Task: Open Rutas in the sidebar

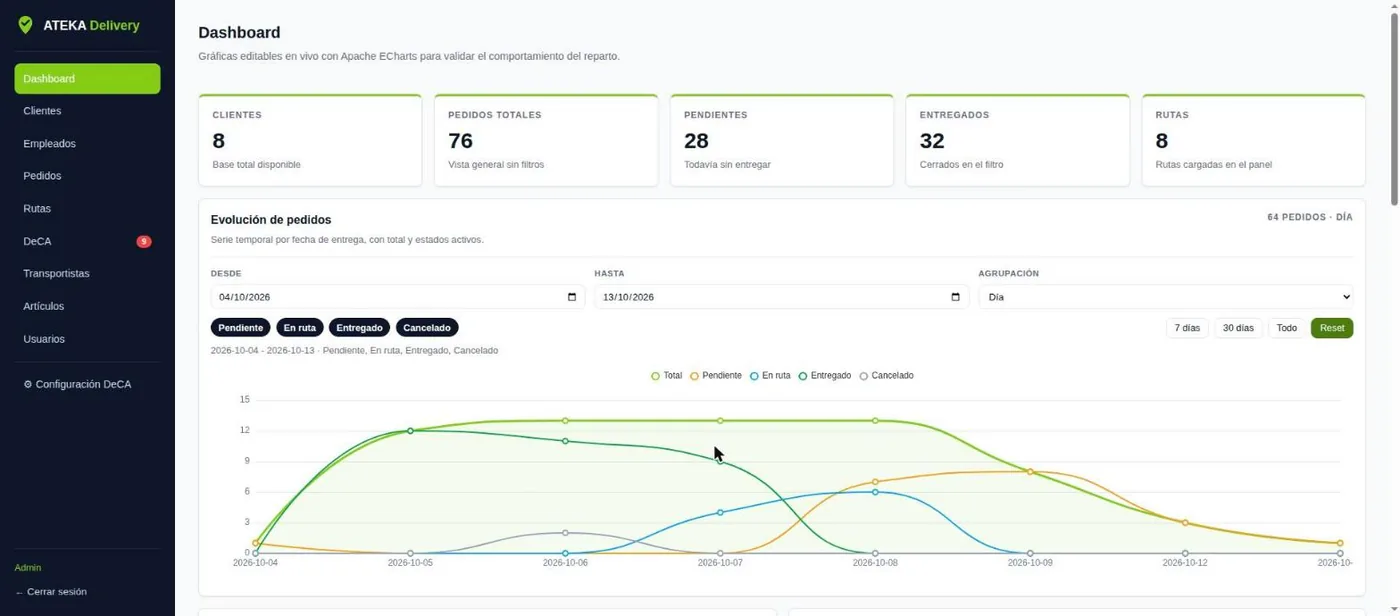Action: [87, 209]
